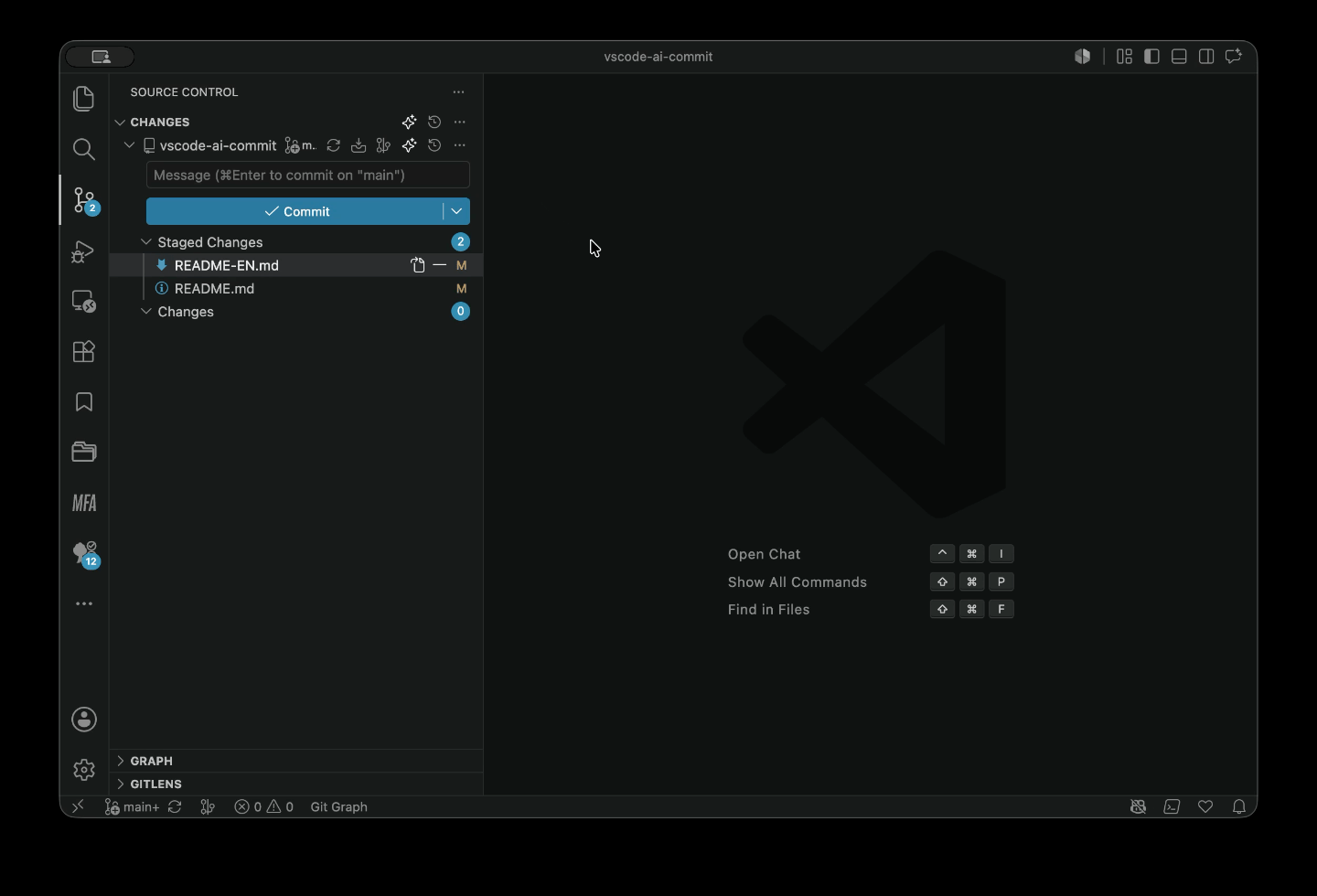
Task: Open the Bookmarks view in activity bar
Action: pyautogui.click(x=84, y=402)
